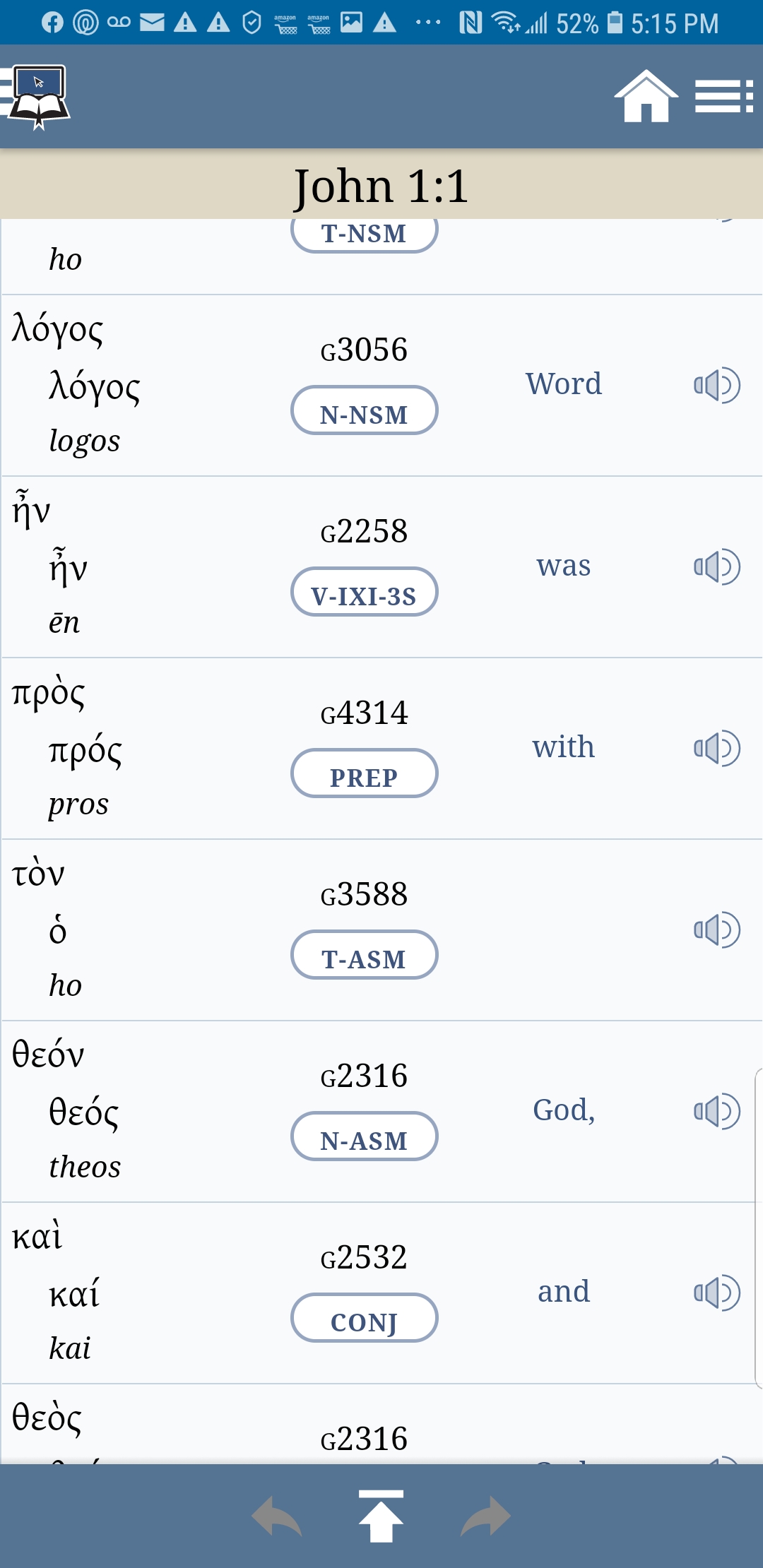Play audio for the word logos
Image resolution: width=763 pixels, height=1568 pixels.
[716, 386]
